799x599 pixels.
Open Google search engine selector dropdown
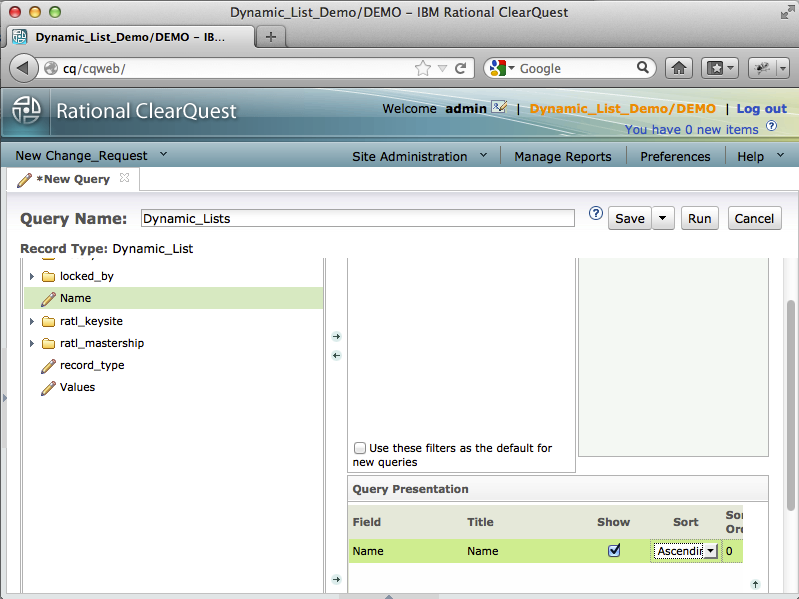click(x=512, y=68)
